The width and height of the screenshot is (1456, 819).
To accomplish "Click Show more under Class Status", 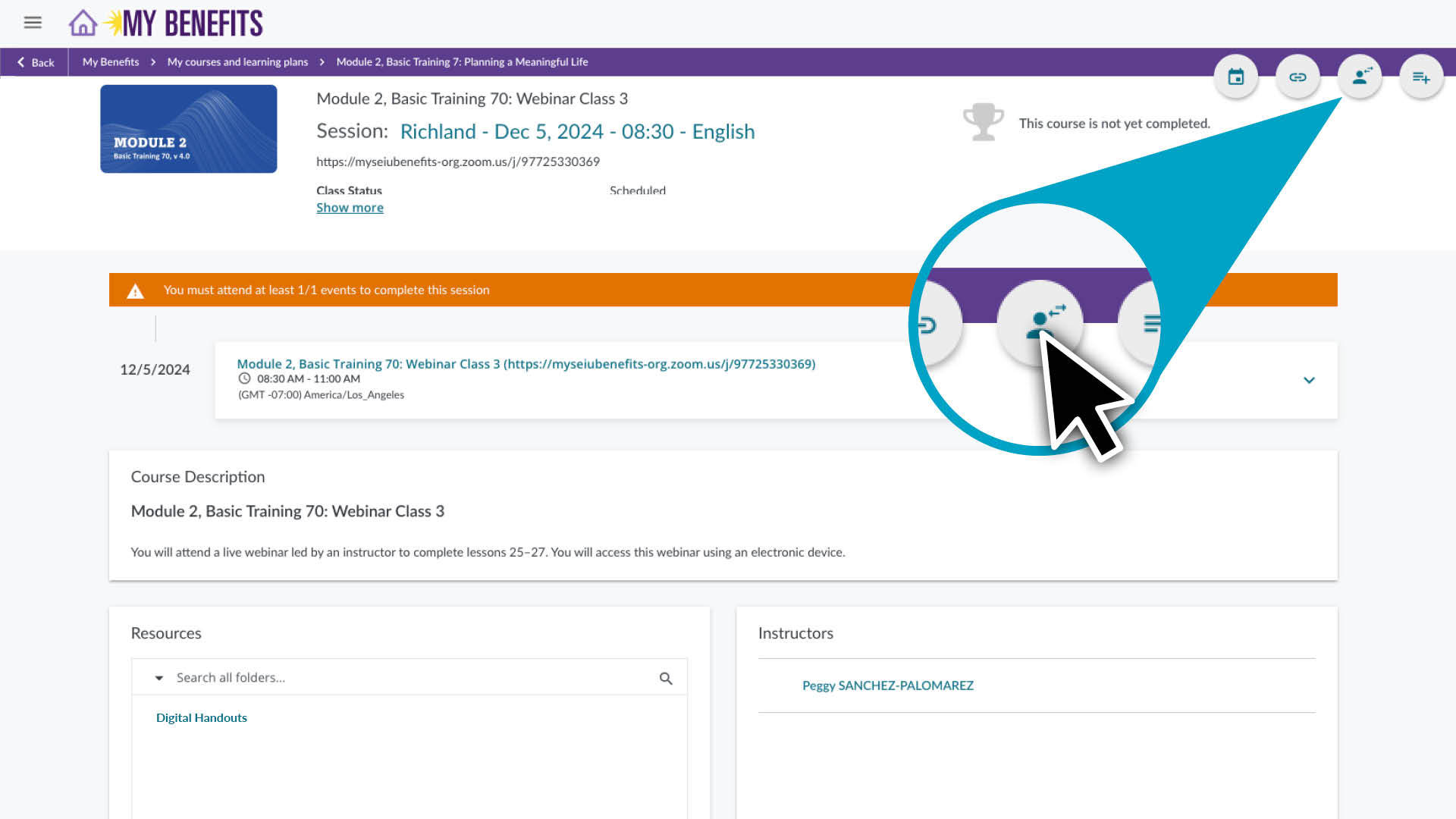I will (x=350, y=207).
